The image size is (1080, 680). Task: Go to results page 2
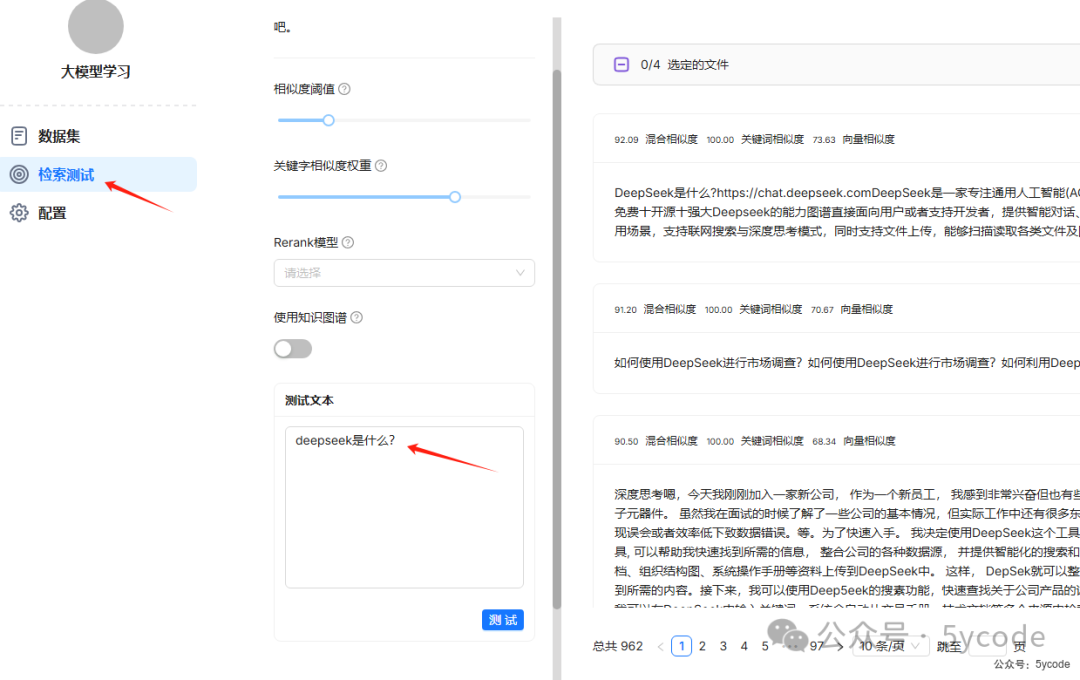coord(702,646)
